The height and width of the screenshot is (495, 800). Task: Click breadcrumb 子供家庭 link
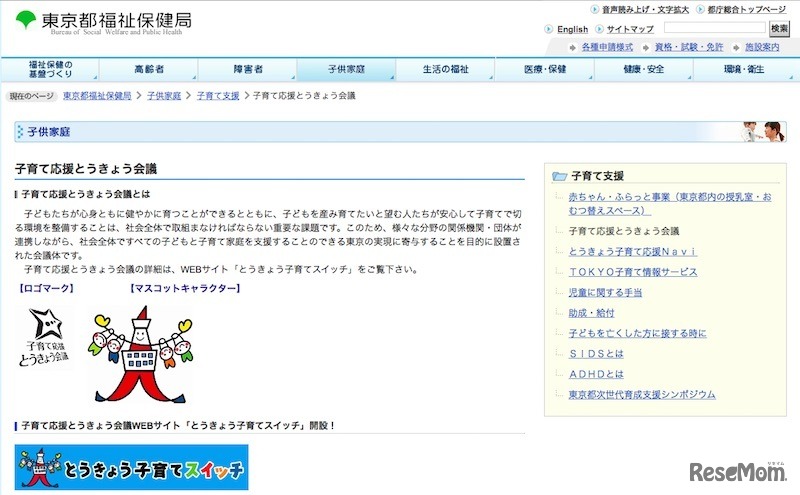tap(164, 95)
